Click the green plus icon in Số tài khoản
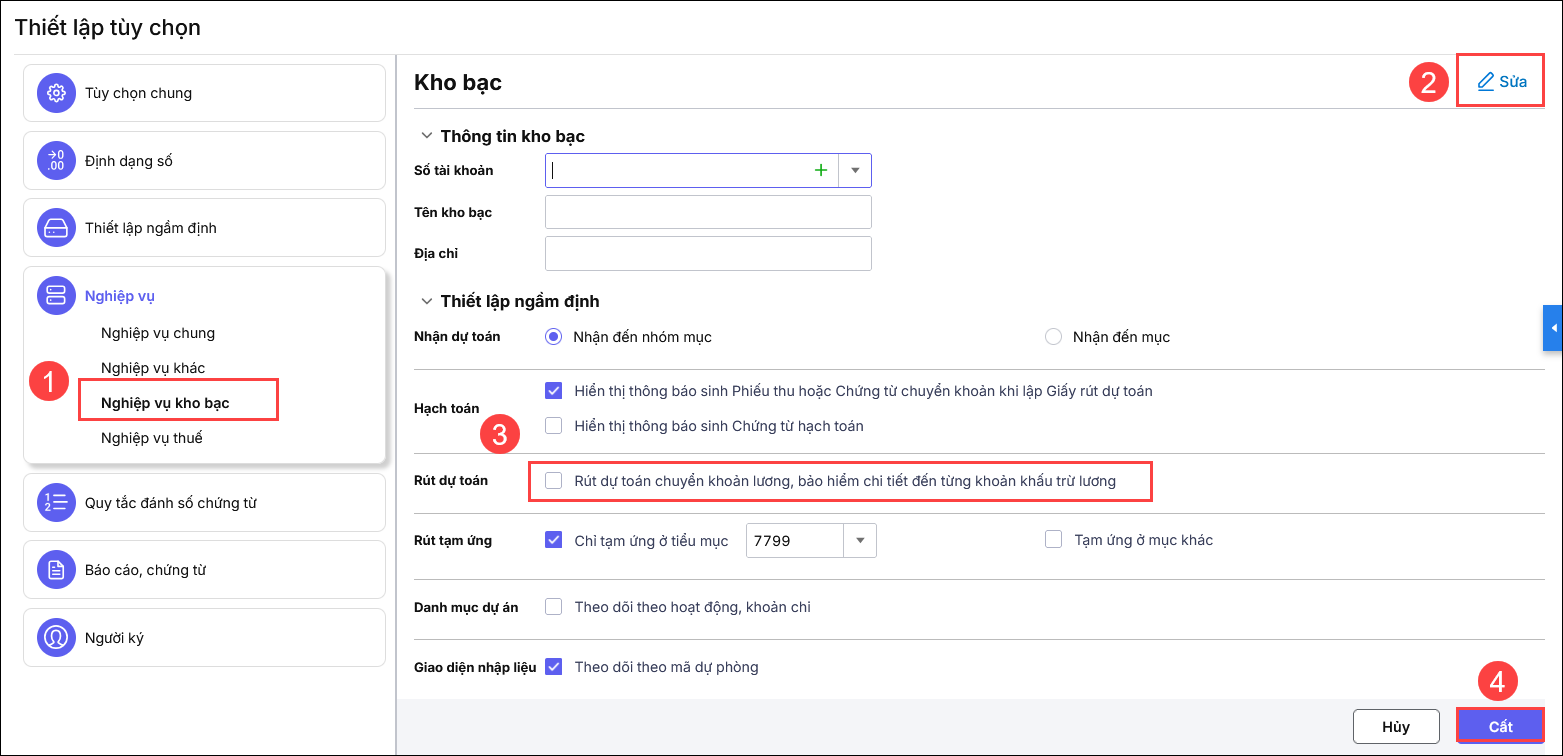Screen dimensions: 1563x756 [821, 171]
